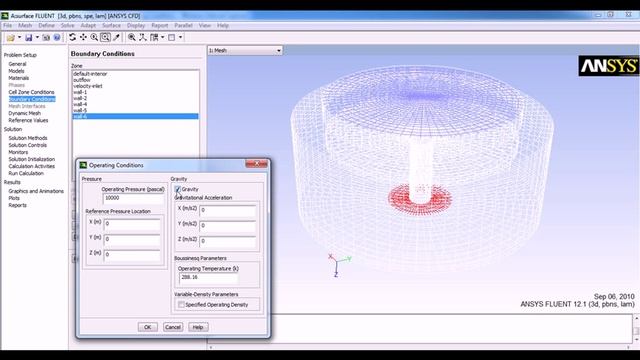Open the File menu
The image size is (640, 360).
point(7,25)
